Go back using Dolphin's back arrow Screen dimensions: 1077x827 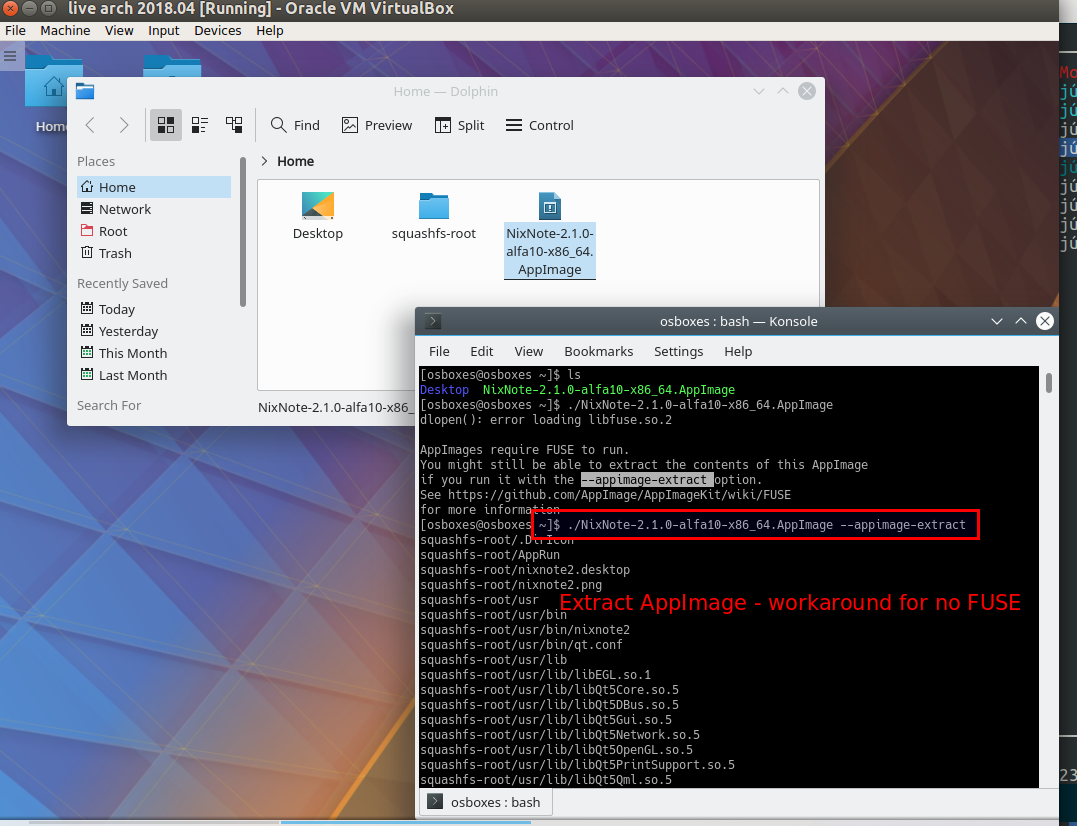(x=90, y=125)
